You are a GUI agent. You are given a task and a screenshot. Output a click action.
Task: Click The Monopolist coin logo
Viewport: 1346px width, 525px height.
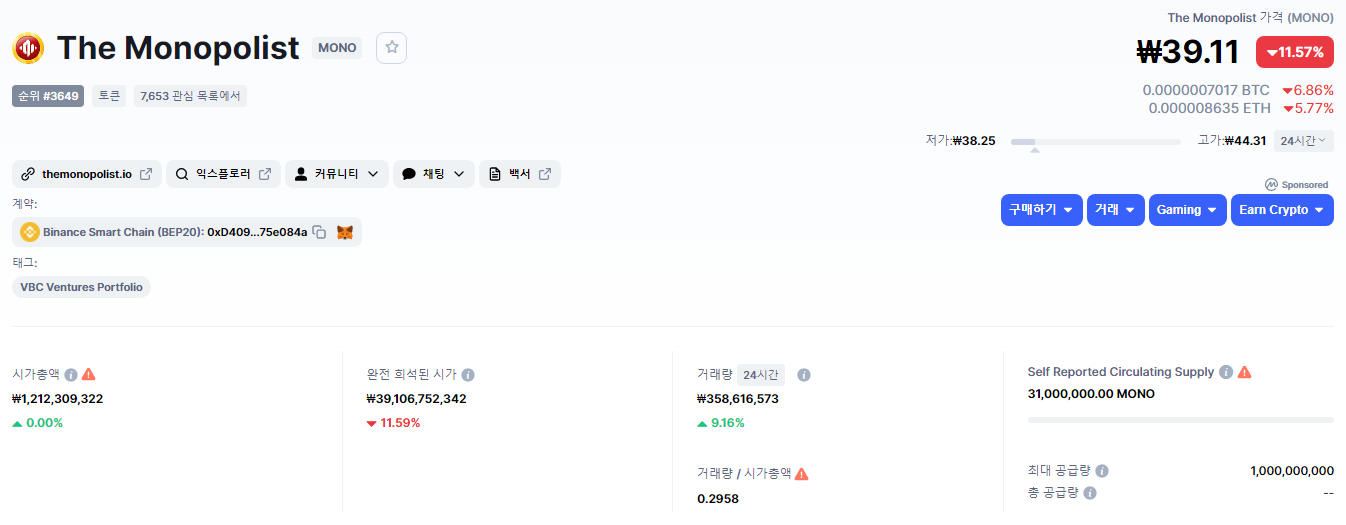click(28, 48)
